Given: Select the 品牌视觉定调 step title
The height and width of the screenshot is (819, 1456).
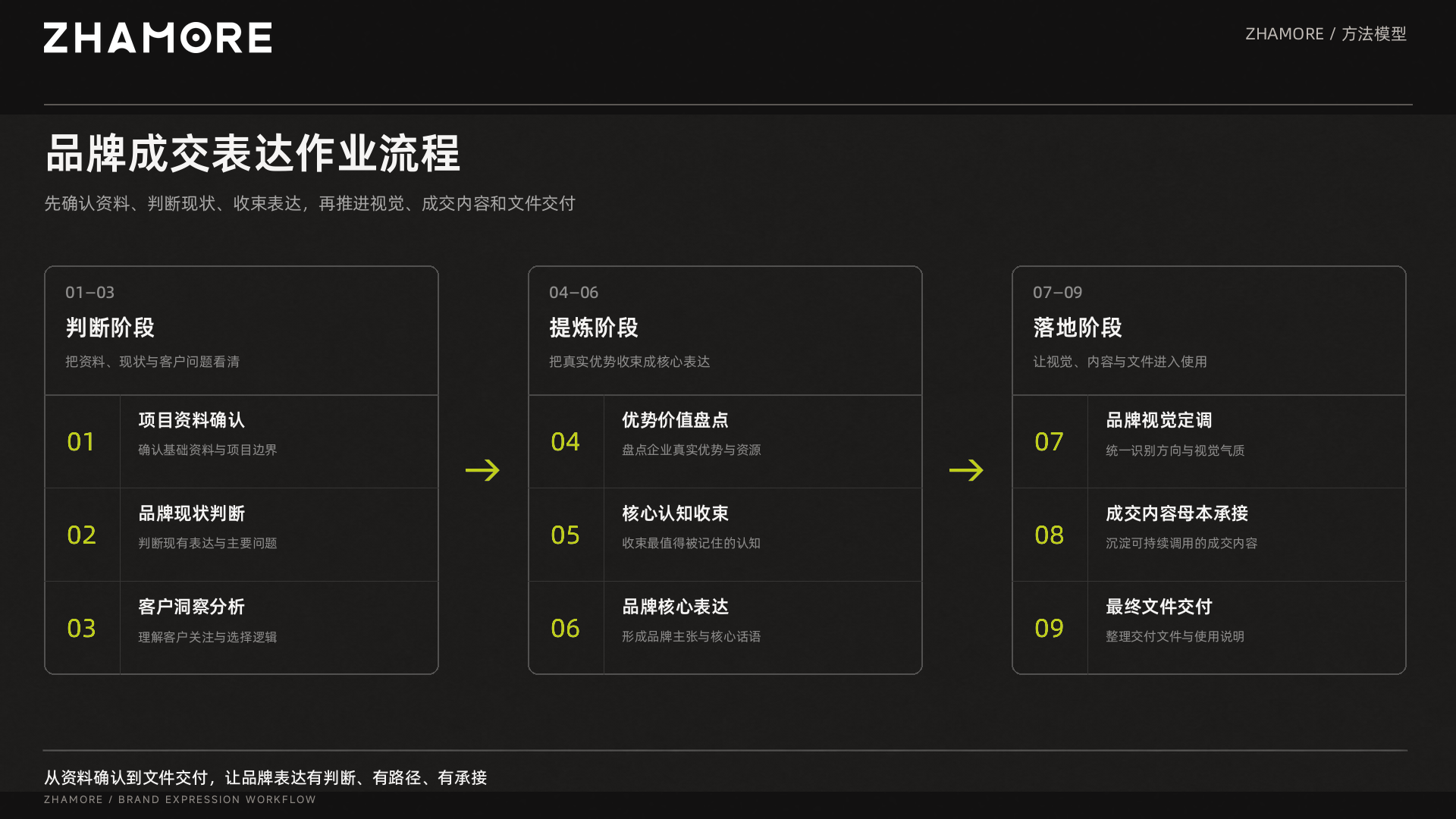Looking at the screenshot, I should click(x=1159, y=420).
